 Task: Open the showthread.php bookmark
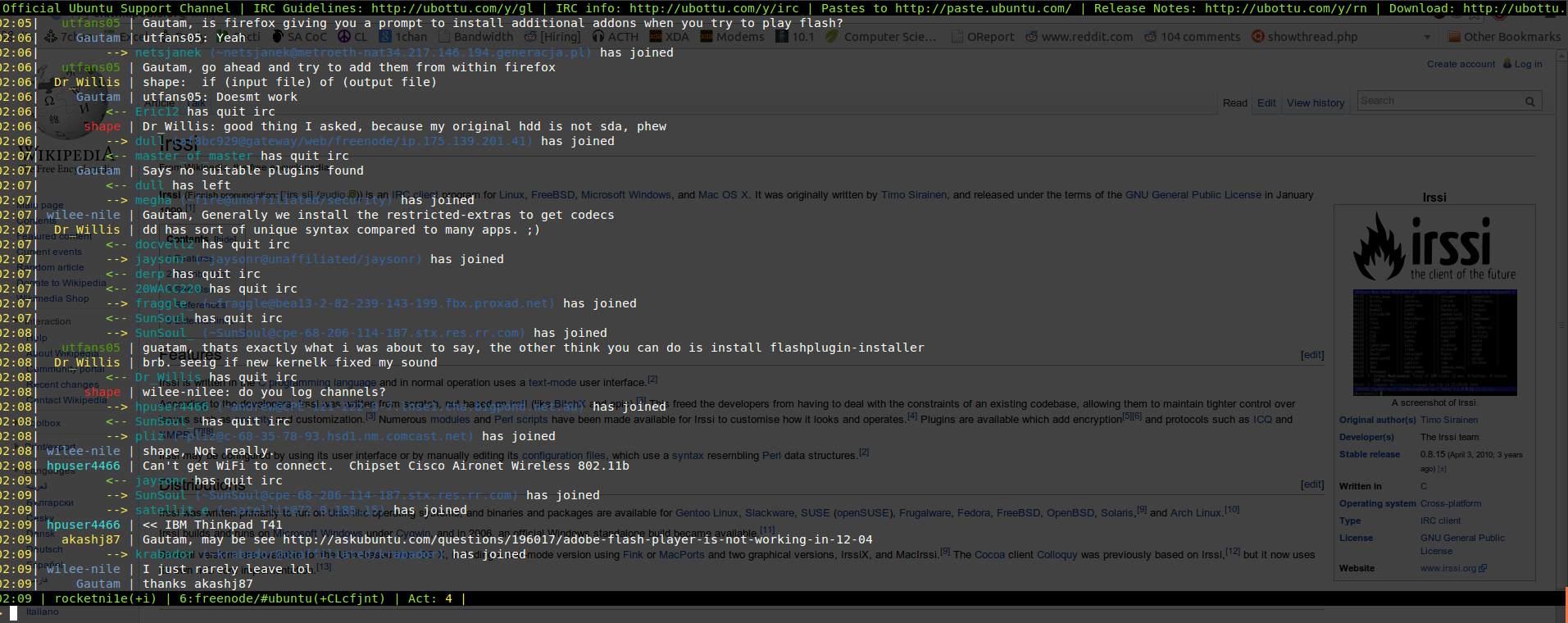tap(1305, 37)
